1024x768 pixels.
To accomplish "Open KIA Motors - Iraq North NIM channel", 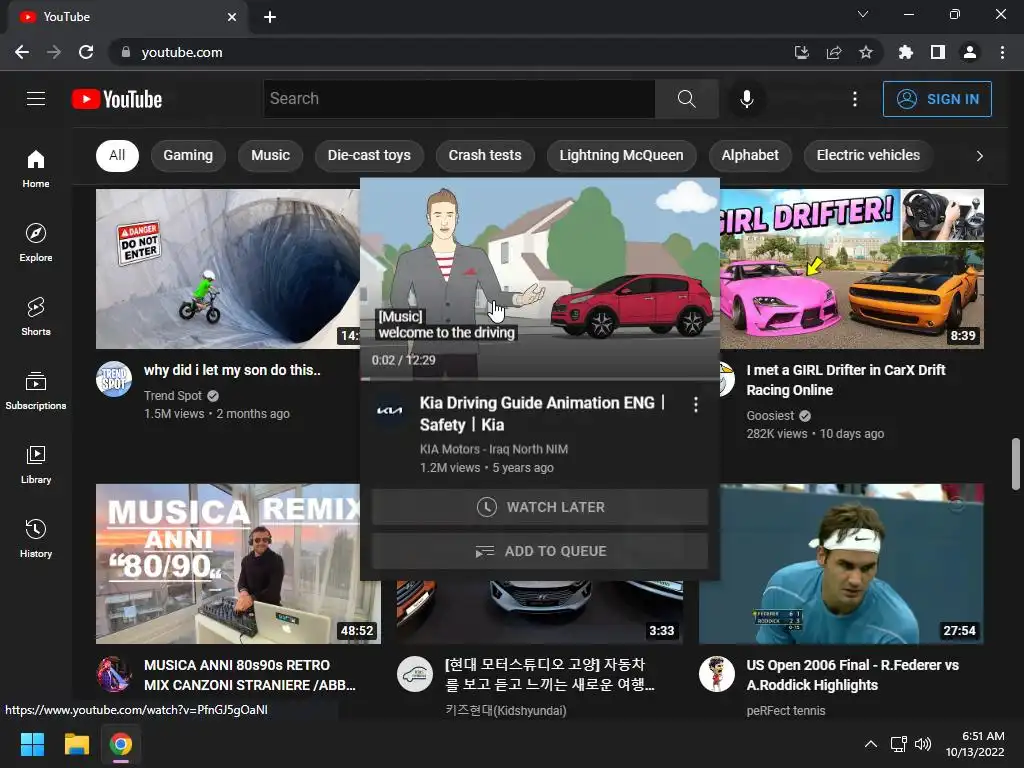I will (x=494, y=449).
